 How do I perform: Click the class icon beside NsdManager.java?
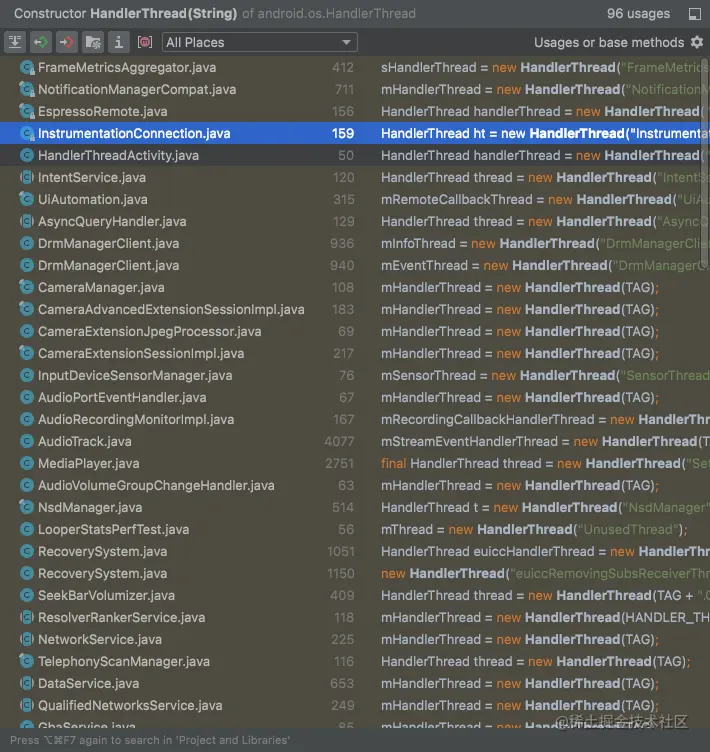[27, 507]
